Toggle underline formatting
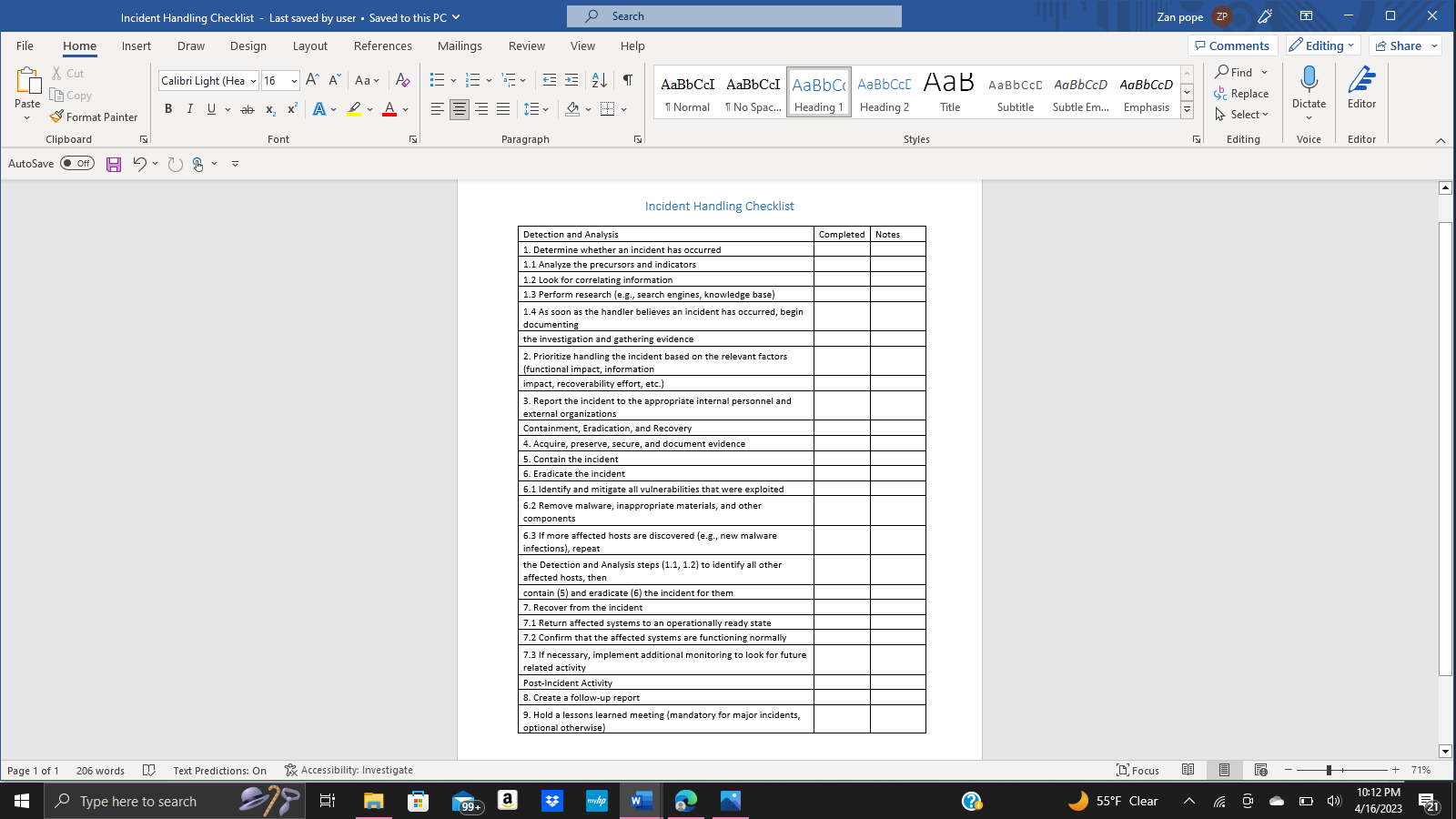The image size is (1456, 819). click(210, 107)
